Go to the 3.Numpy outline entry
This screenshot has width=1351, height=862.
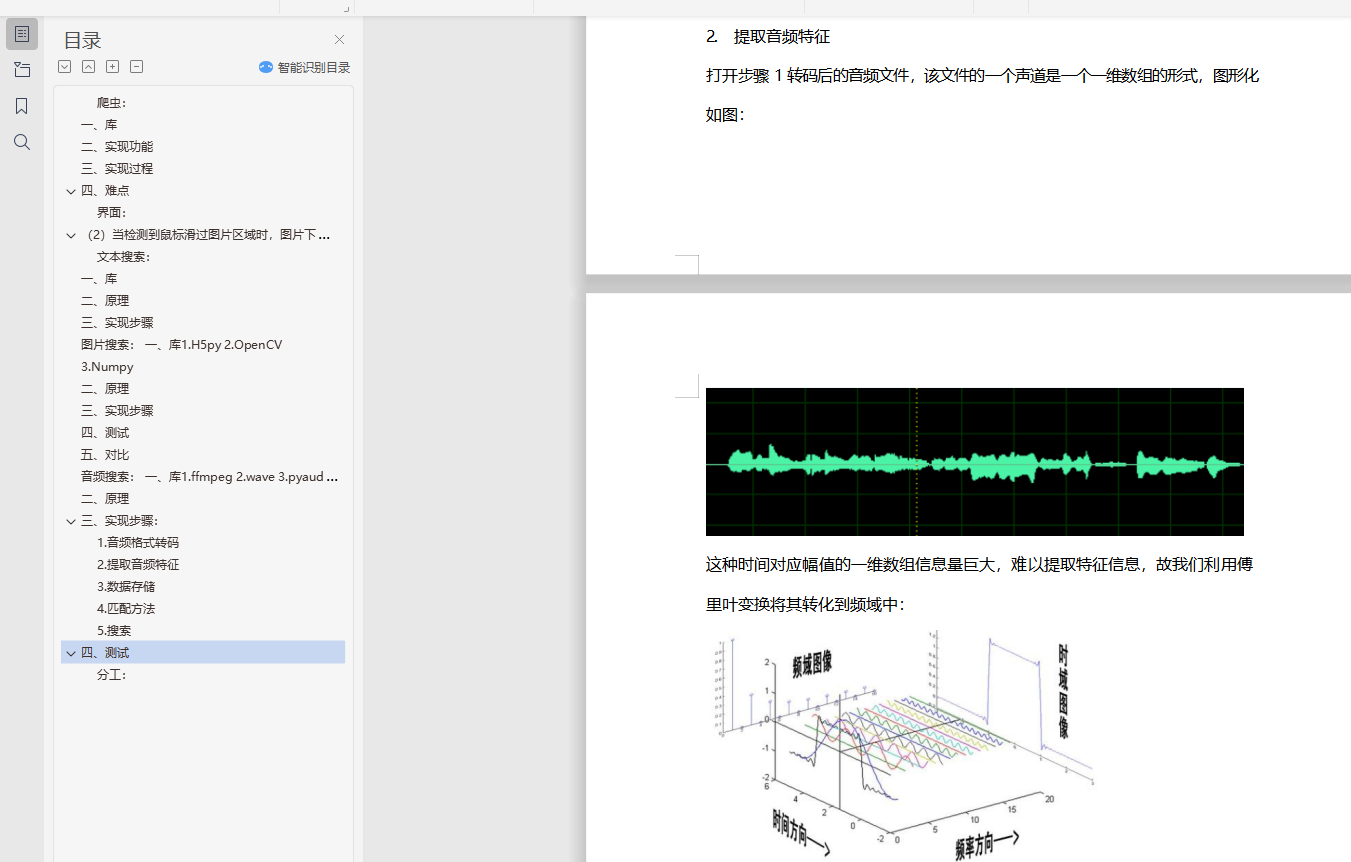tap(107, 367)
